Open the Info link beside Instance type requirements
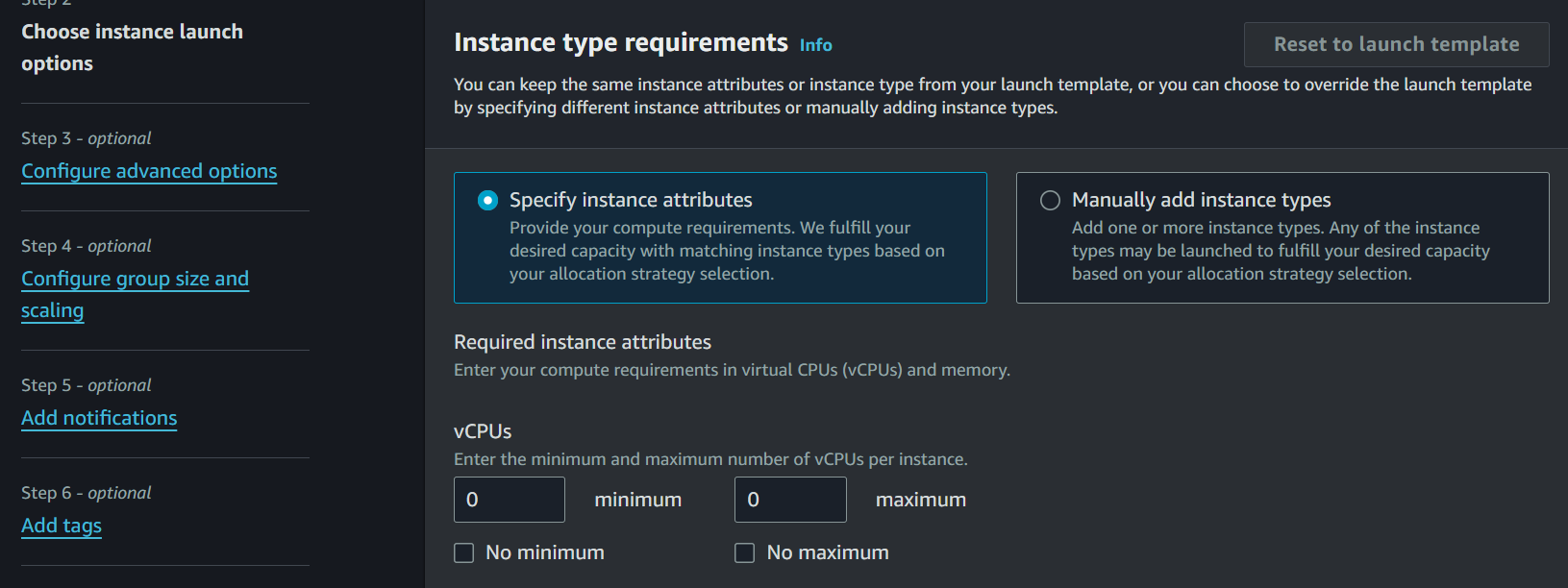Screen dimensions: 1568x588 point(815,45)
